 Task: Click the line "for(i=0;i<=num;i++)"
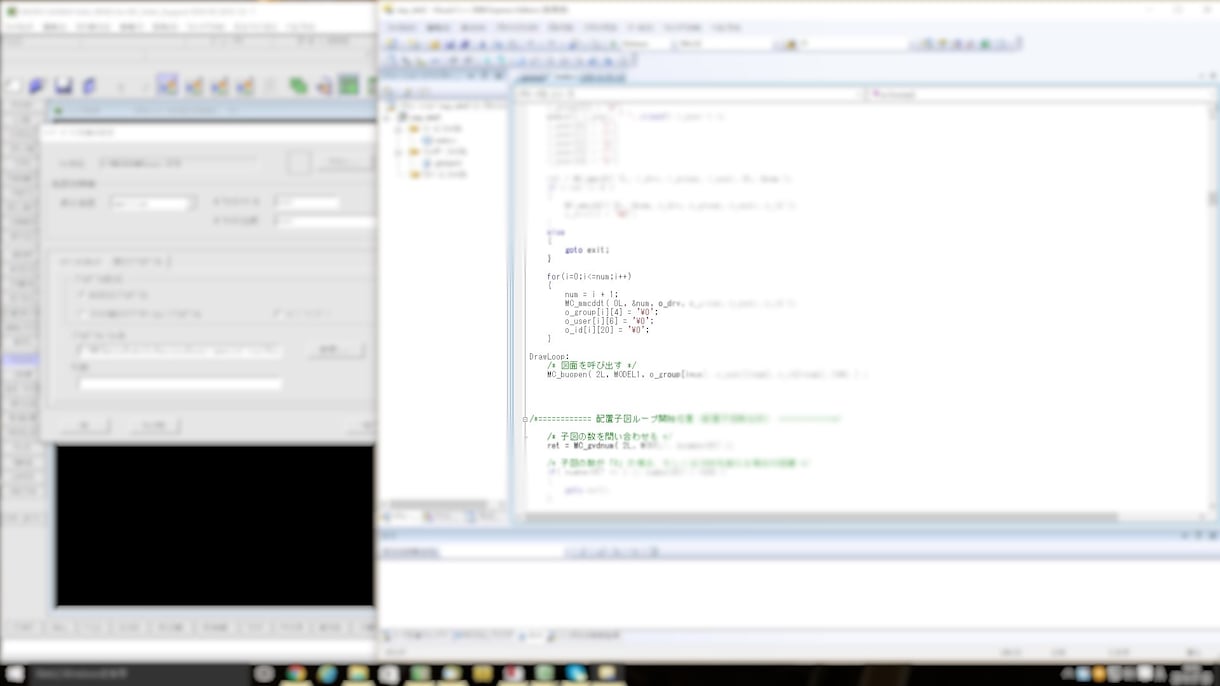(x=588, y=276)
